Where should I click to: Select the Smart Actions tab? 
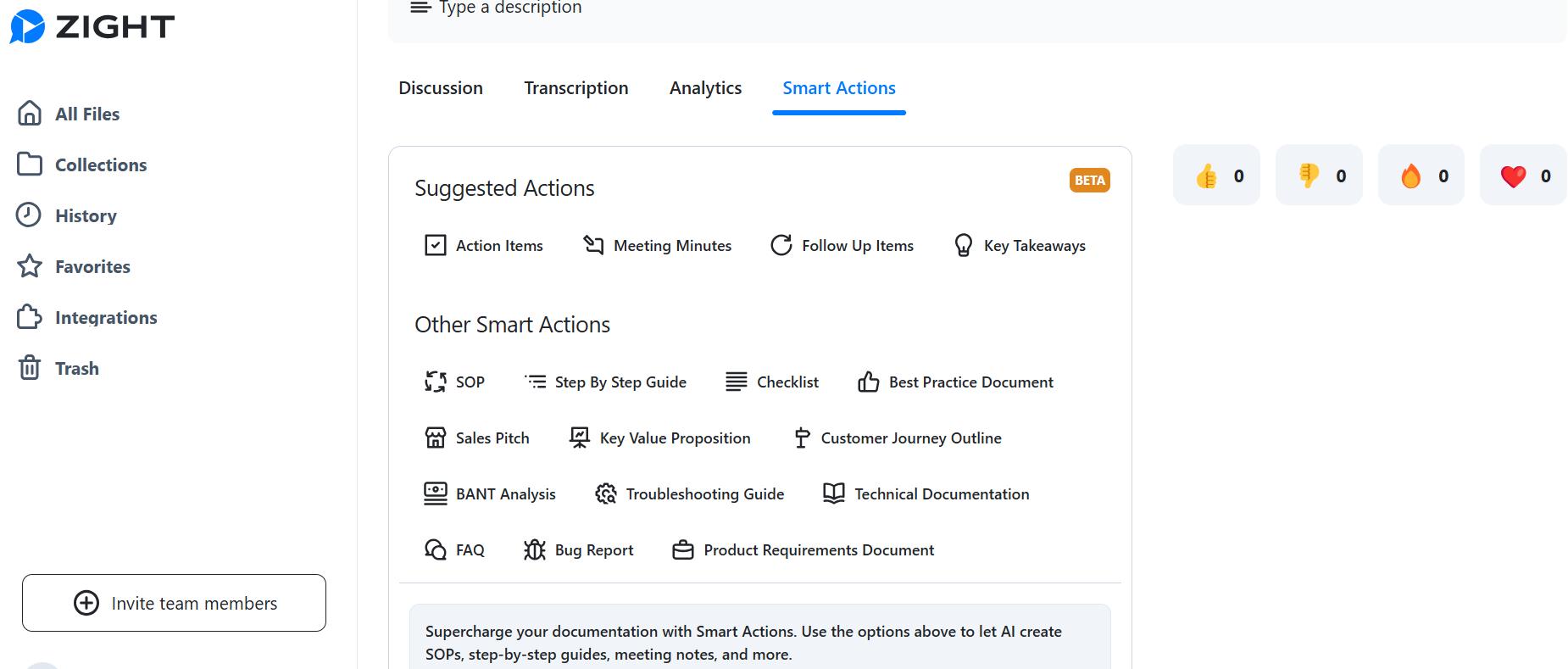click(839, 88)
